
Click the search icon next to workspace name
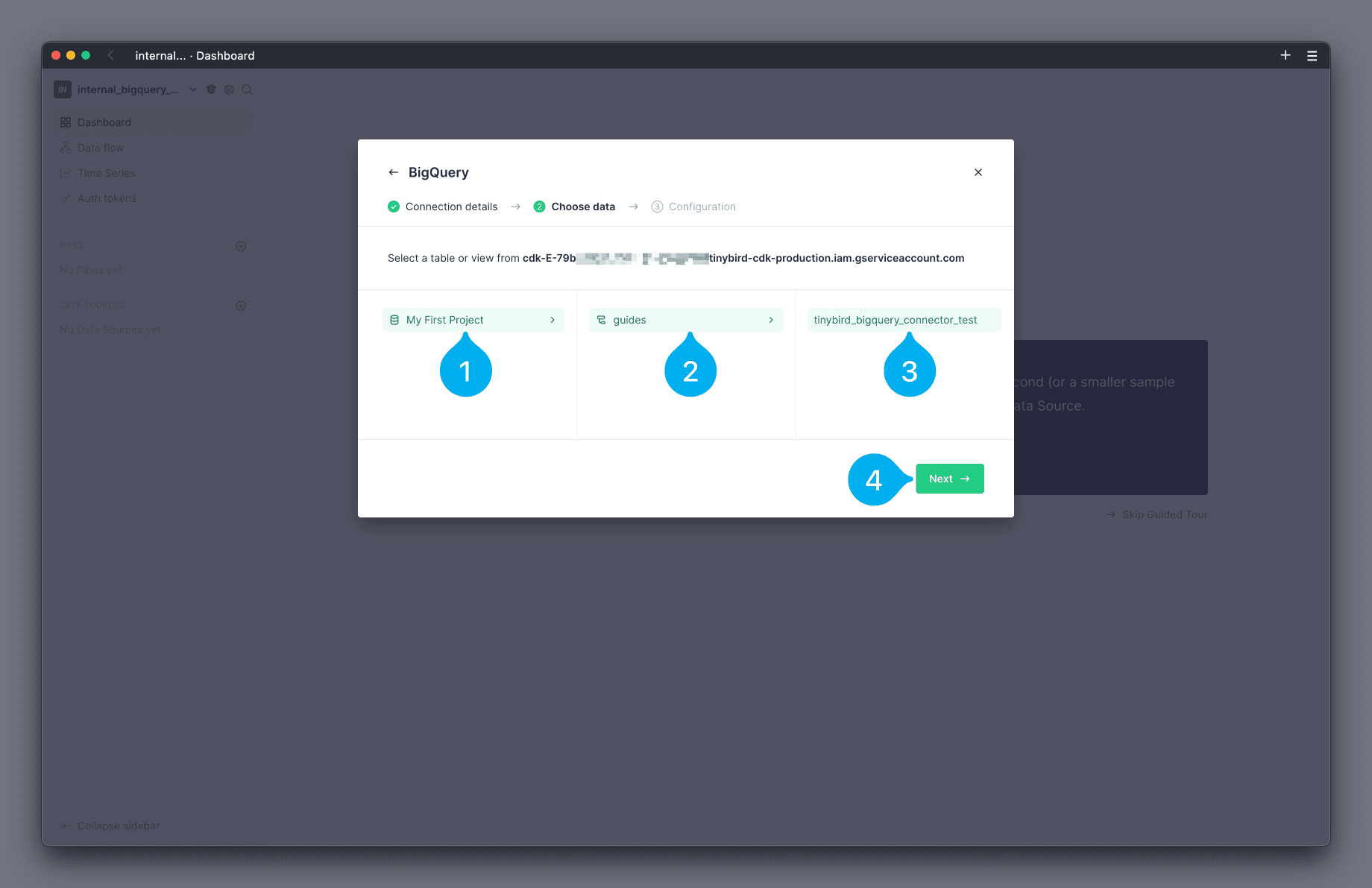click(247, 89)
